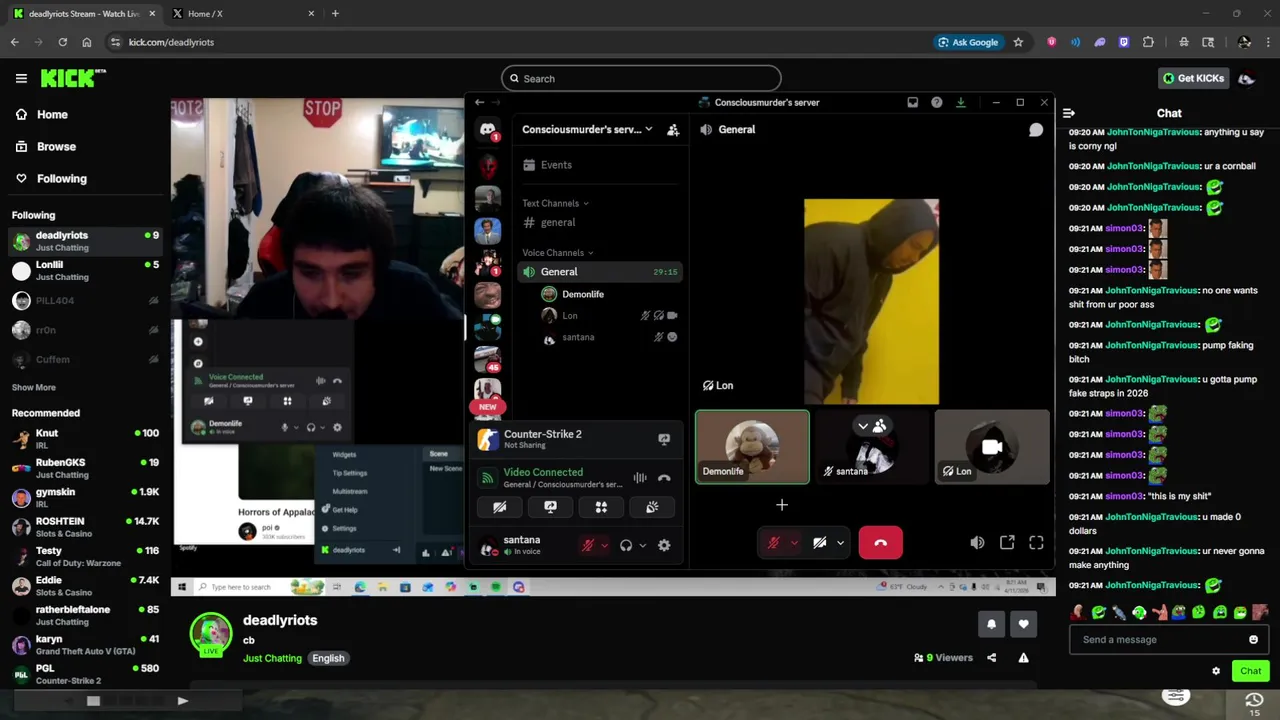Report the stream with warning icon
Image resolution: width=1280 pixels, height=720 pixels.
tap(1023, 658)
